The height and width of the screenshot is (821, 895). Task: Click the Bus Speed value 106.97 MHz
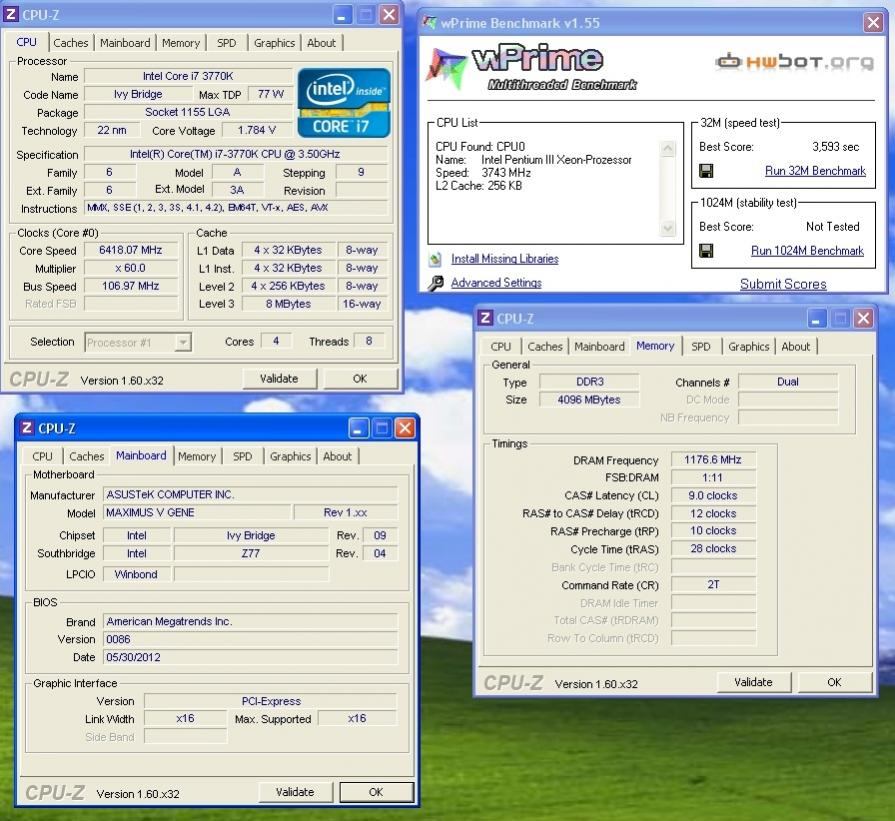click(131, 286)
